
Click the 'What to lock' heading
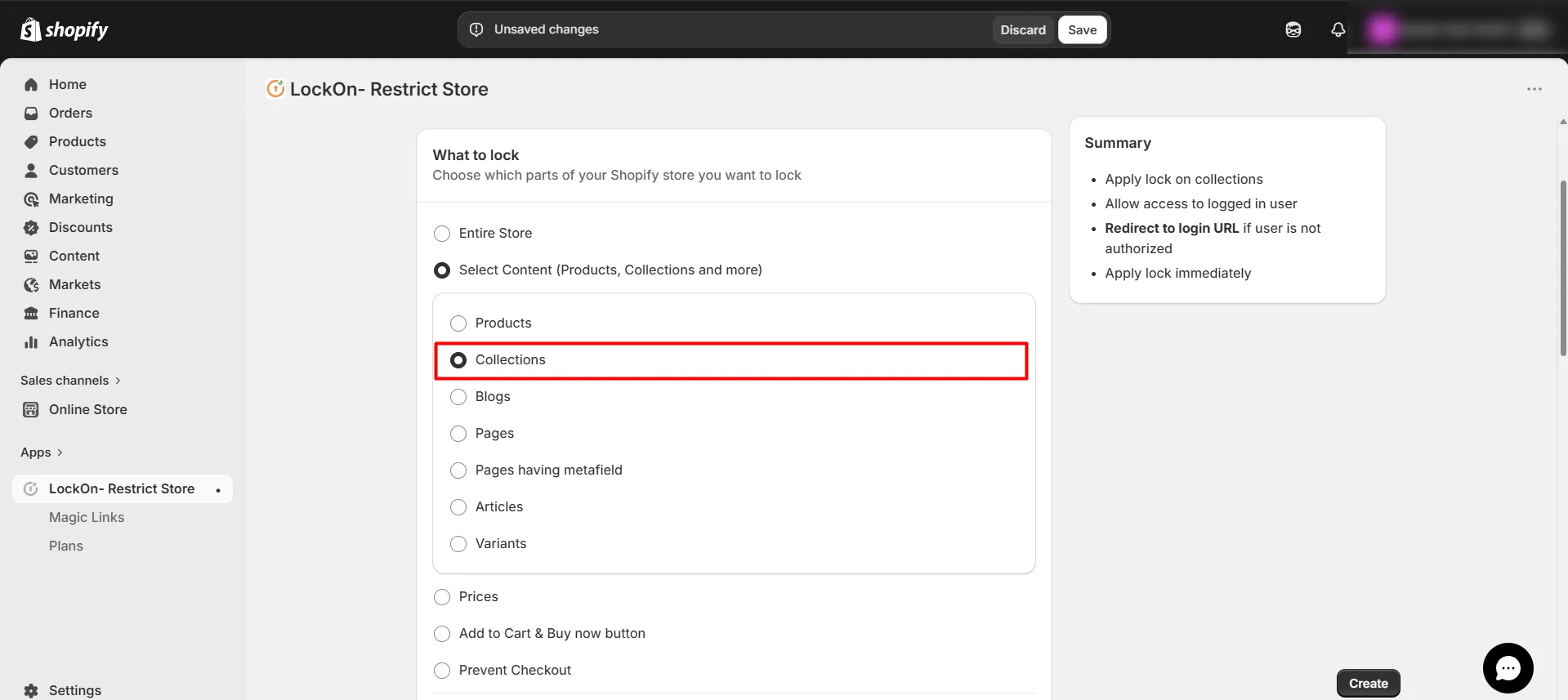[x=476, y=155]
